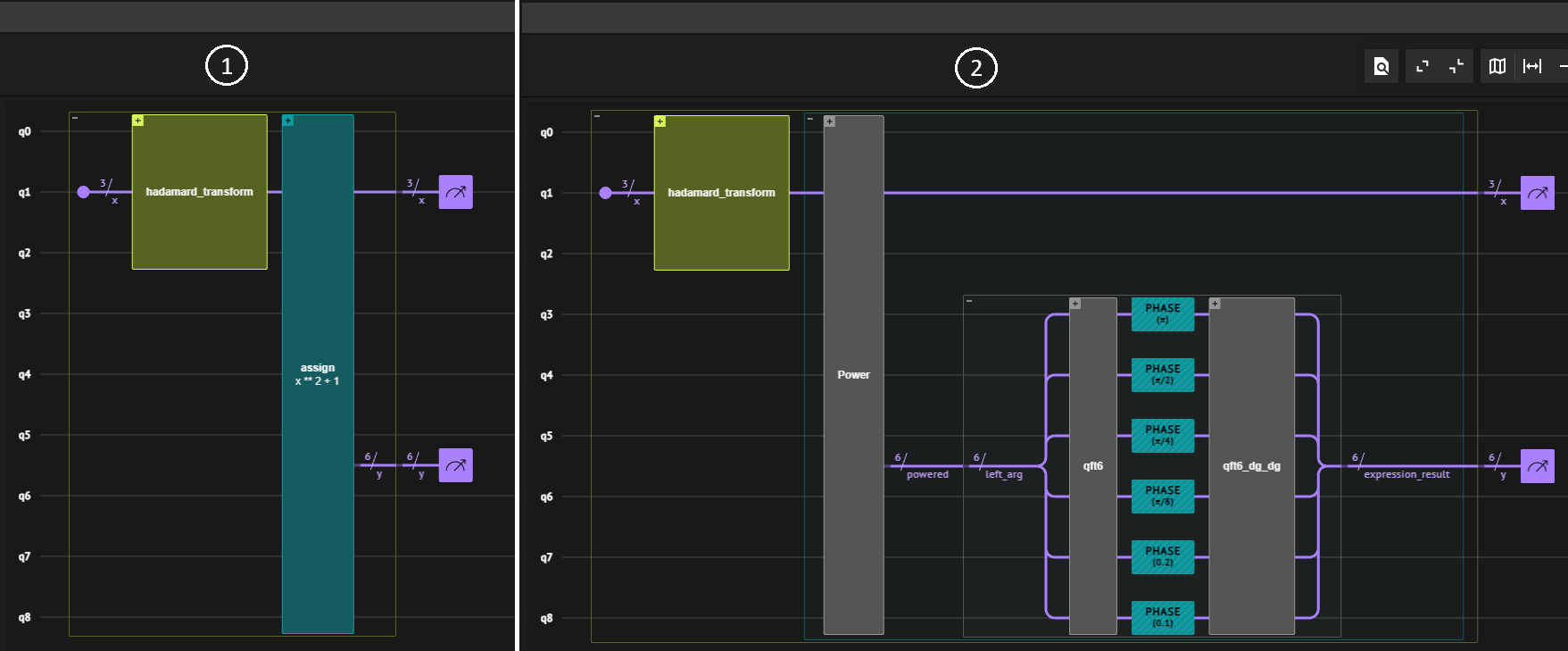
Task: Click the y measurement icon in circuit 2
Action: coord(1537,466)
